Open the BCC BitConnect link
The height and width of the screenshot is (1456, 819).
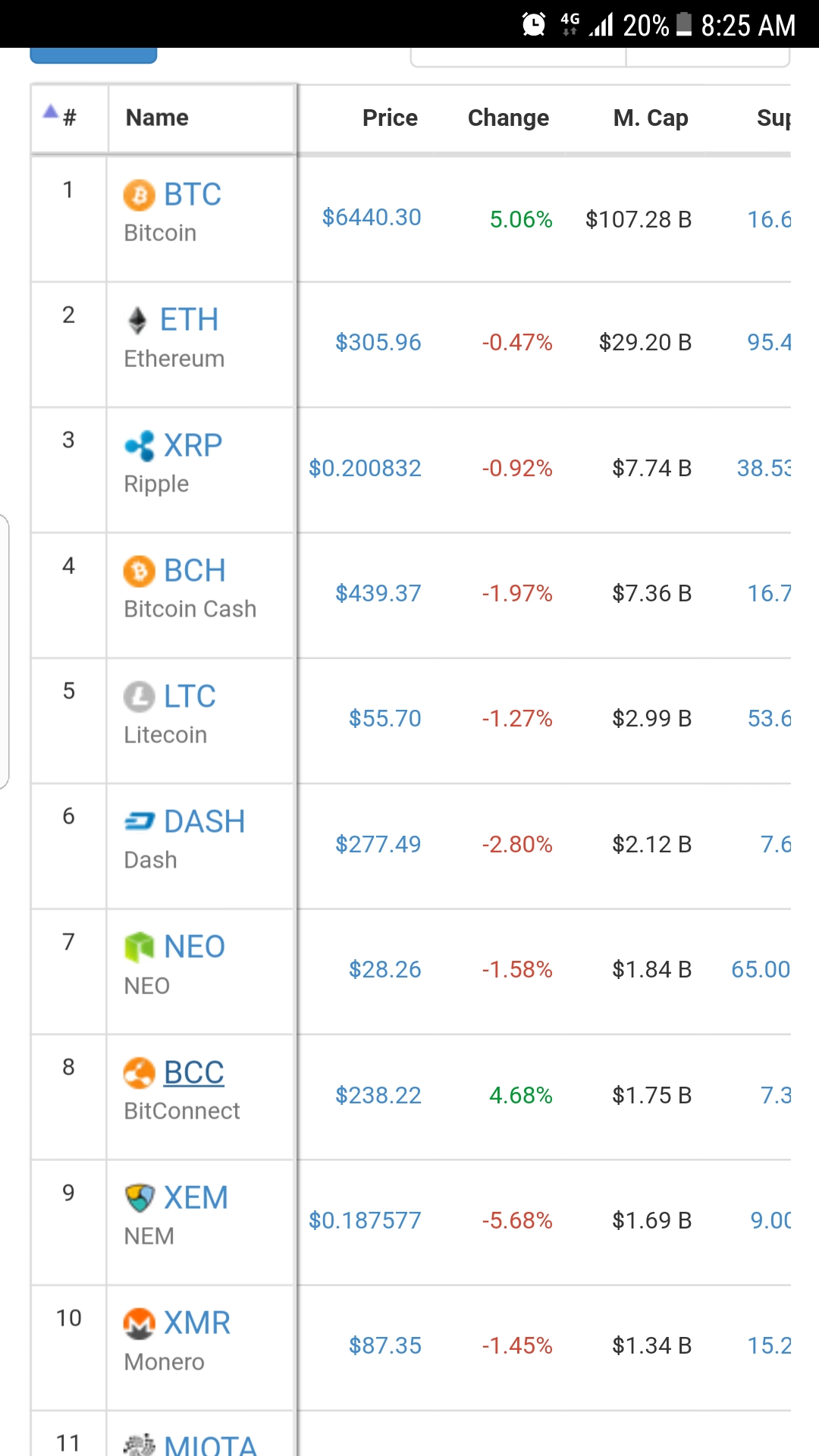pyautogui.click(x=194, y=1072)
